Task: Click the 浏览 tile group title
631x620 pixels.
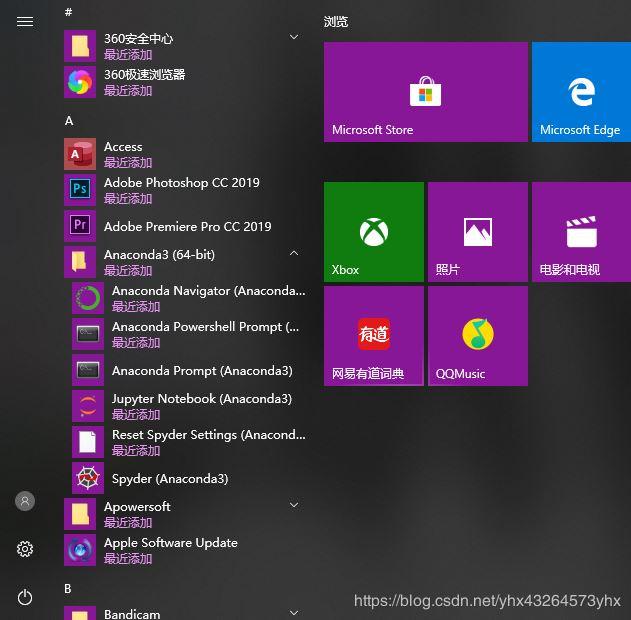Action: click(336, 21)
